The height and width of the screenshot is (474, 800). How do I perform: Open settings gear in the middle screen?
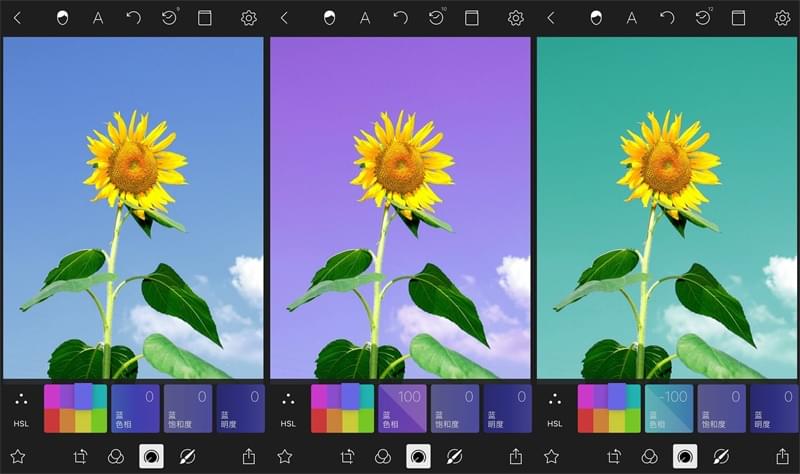(x=515, y=18)
